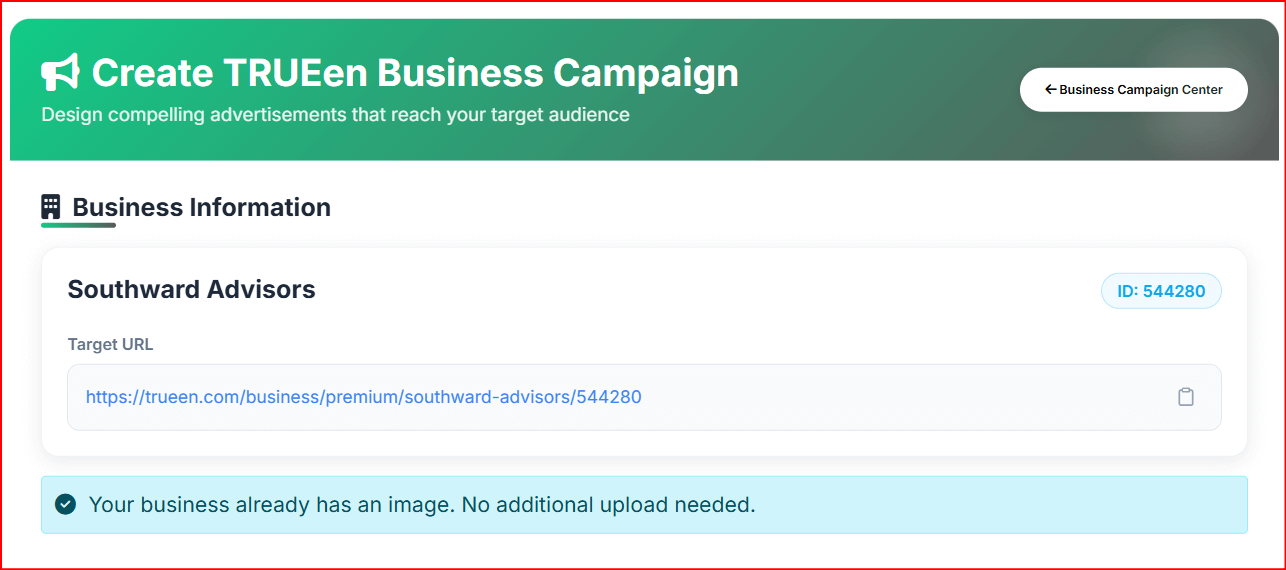
Task: Click the Target URL field box
Action: click(x=644, y=397)
